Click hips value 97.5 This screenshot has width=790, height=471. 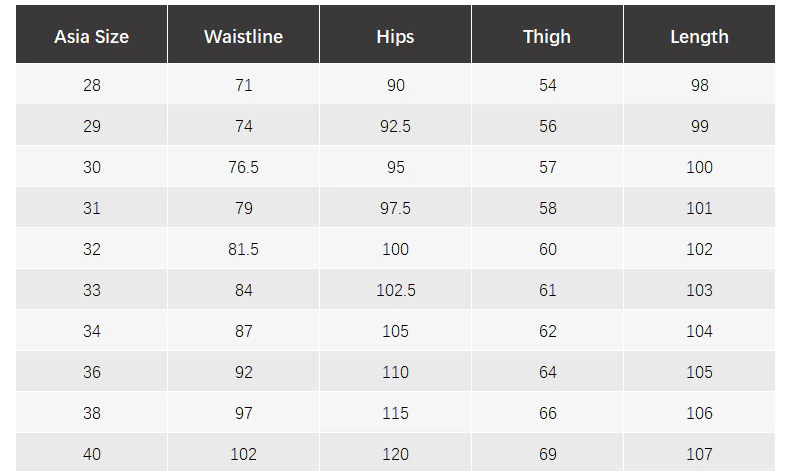(396, 208)
